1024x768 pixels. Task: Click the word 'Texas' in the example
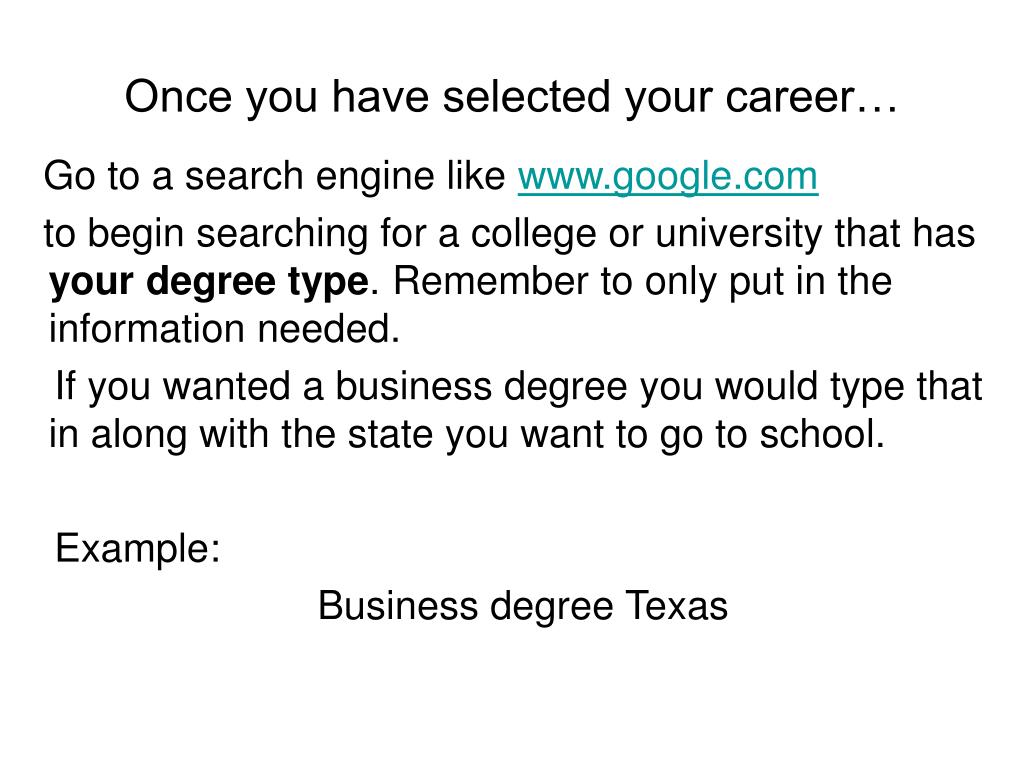[x=676, y=605]
